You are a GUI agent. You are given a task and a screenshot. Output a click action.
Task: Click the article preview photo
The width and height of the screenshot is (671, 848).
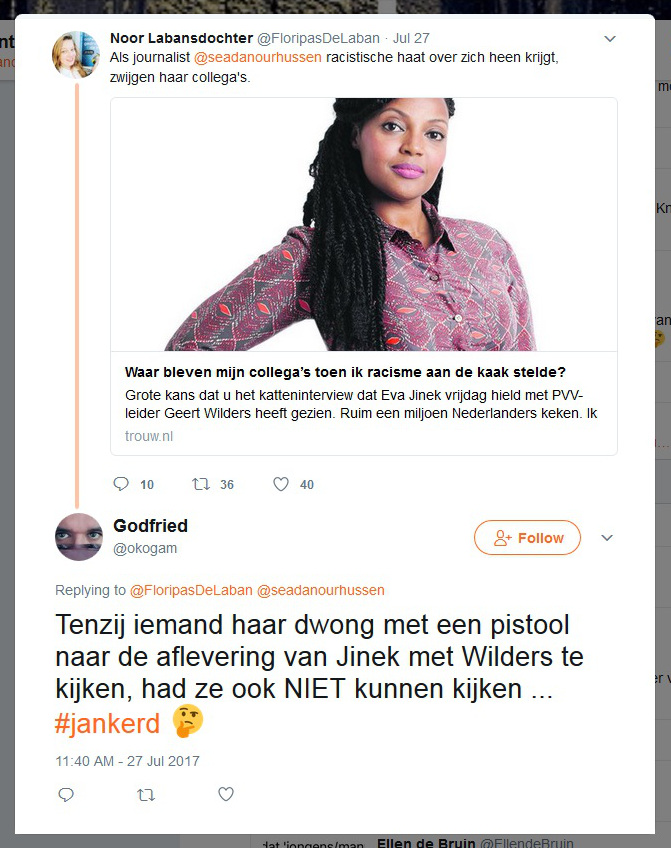coord(364,224)
